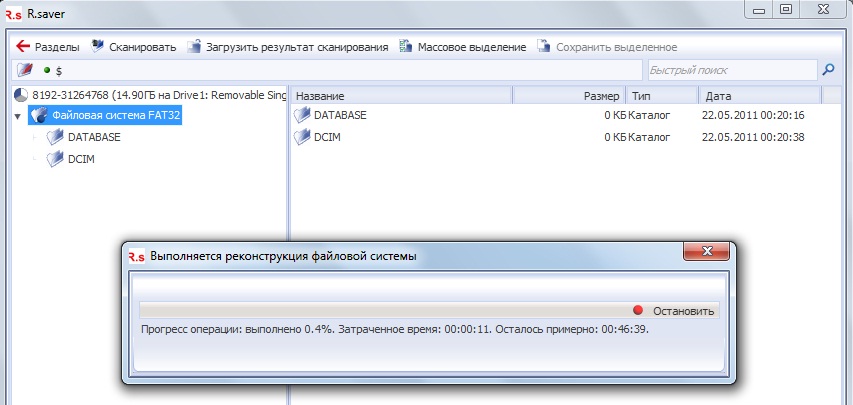The width and height of the screenshot is (853, 405).
Task: Select the DATABASE row in the file list
Action: 566,115
